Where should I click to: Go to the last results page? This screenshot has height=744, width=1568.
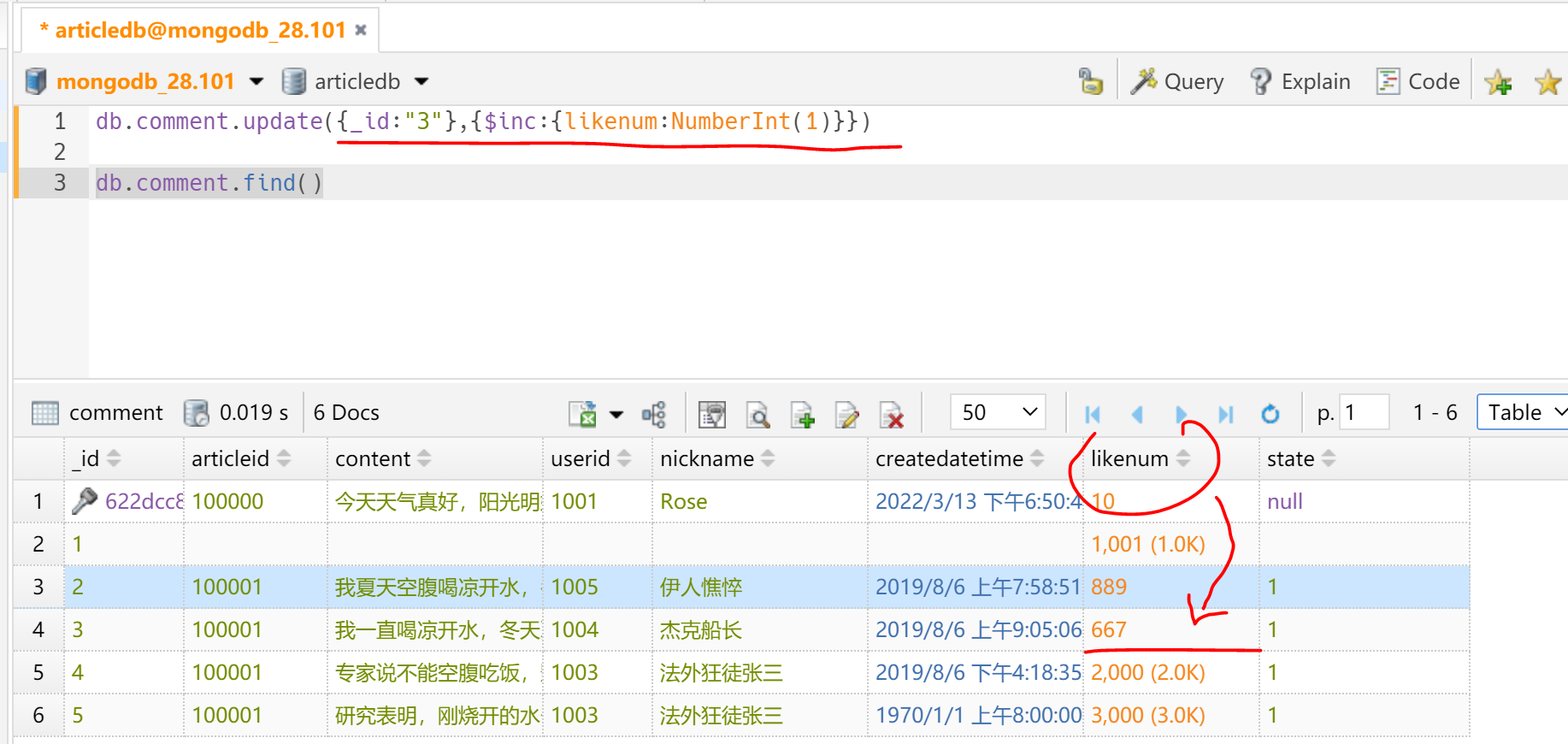point(1226,414)
